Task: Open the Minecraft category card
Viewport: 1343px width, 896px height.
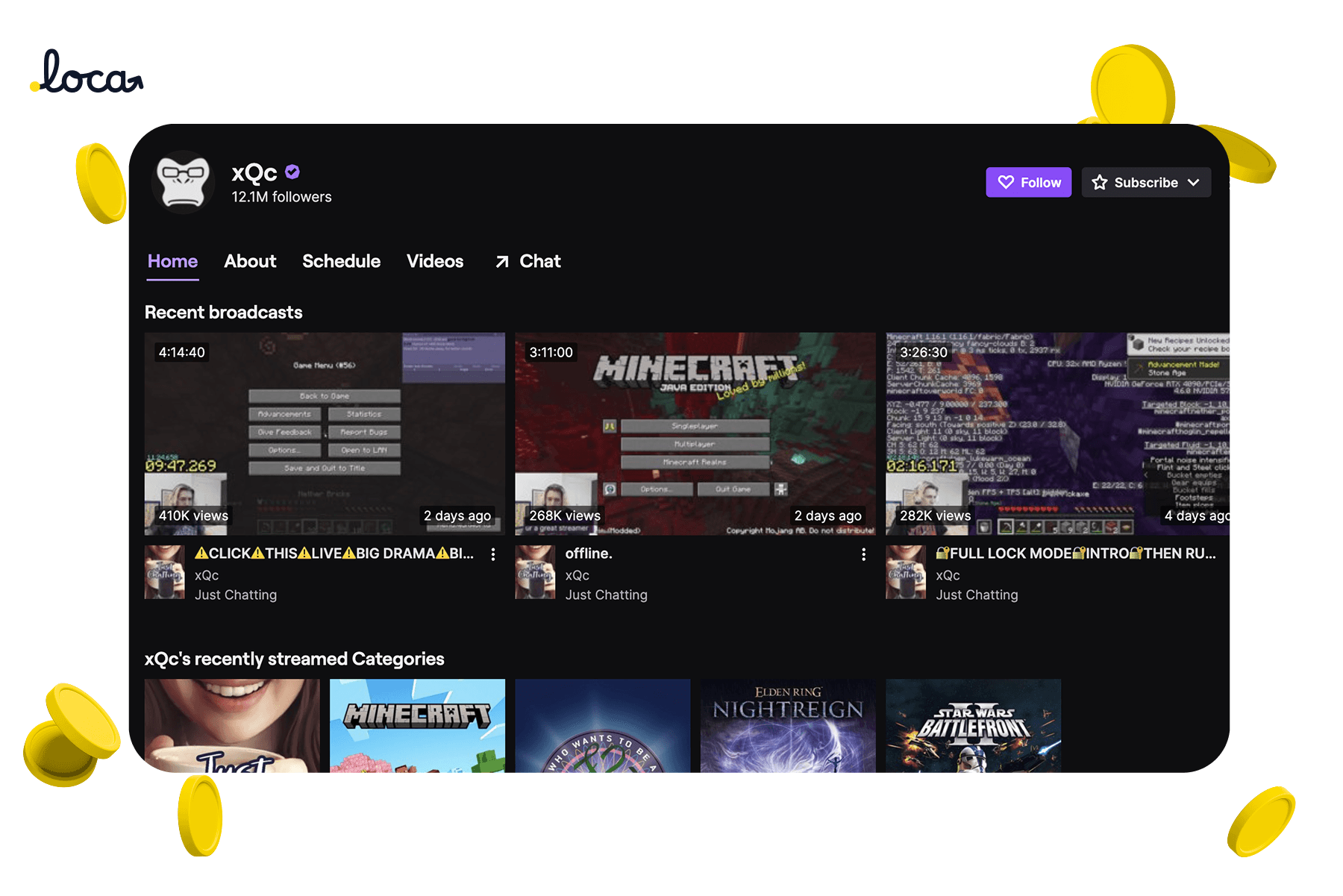Action: click(417, 725)
